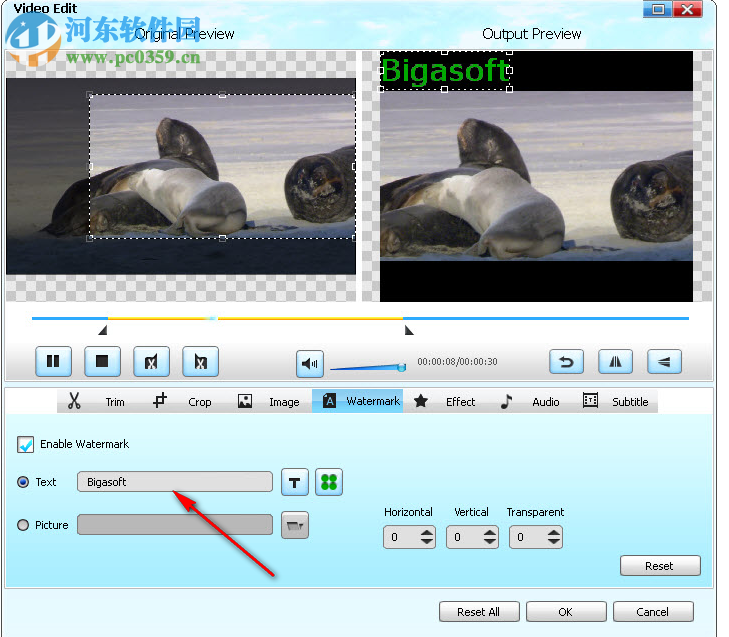The height and width of the screenshot is (637, 729).
Task: Decrease Vertical offset value
Action: point(490,542)
